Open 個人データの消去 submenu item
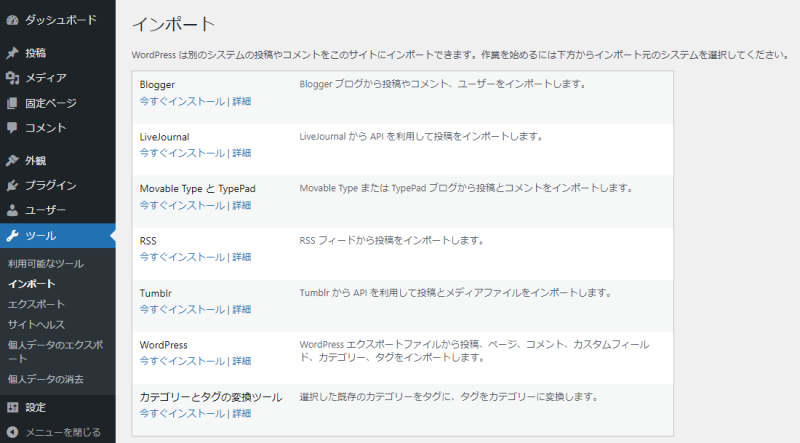Viewport: 800px width, 443px height. (45, 379)
